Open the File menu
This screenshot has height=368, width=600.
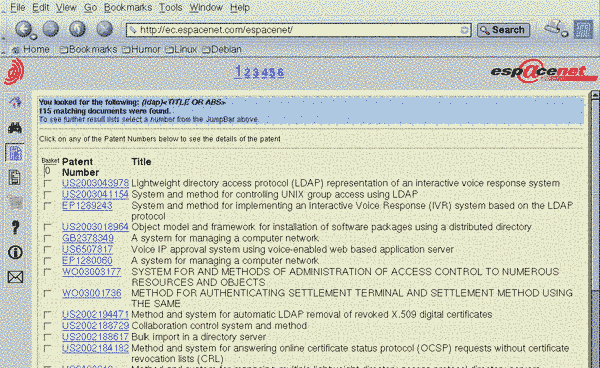click(18, 7)
